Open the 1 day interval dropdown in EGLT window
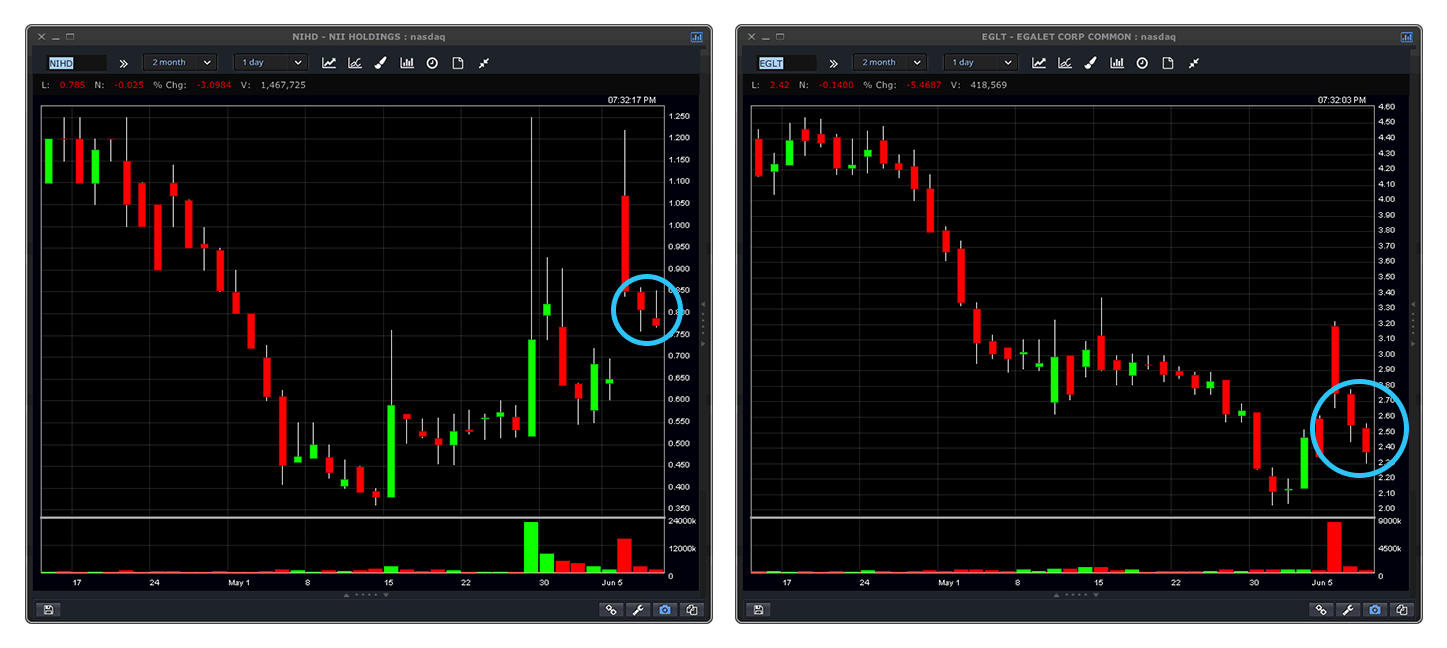Screen dimensions: 1447x648 click(x=980, y=62)
